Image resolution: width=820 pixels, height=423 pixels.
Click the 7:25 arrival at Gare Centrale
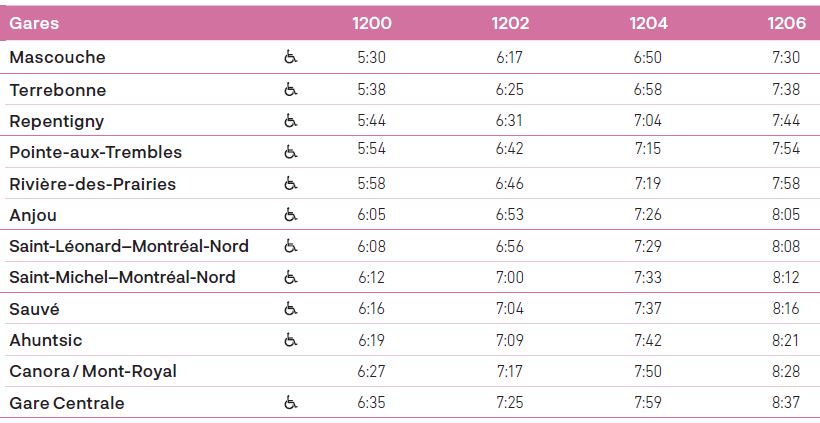click(509, 403)
